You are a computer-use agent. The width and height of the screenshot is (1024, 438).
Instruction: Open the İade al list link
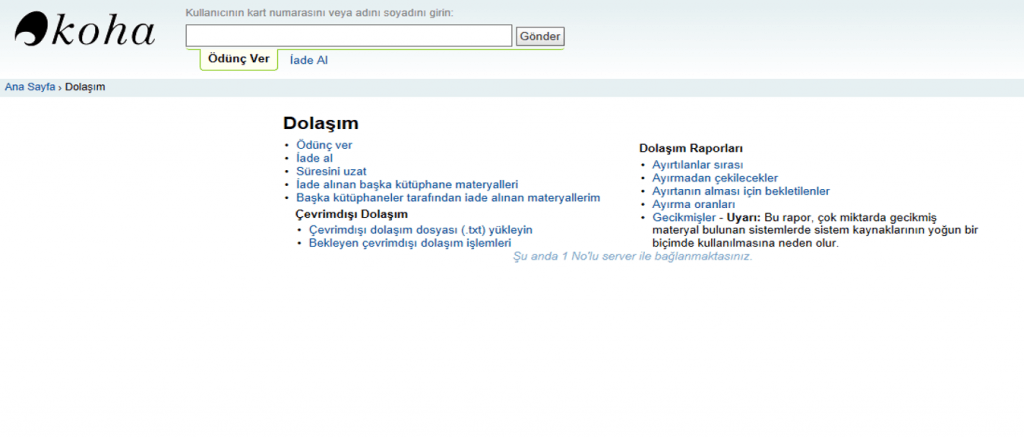coord(315,158)
